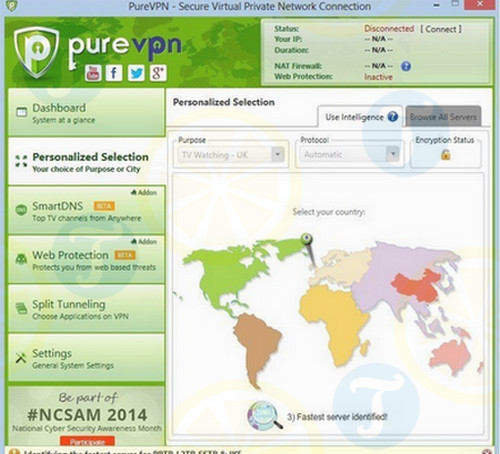This screenshot has height=454, width=500.
Task: Click the Disconnected status text
Action: (x=389, y=29)
